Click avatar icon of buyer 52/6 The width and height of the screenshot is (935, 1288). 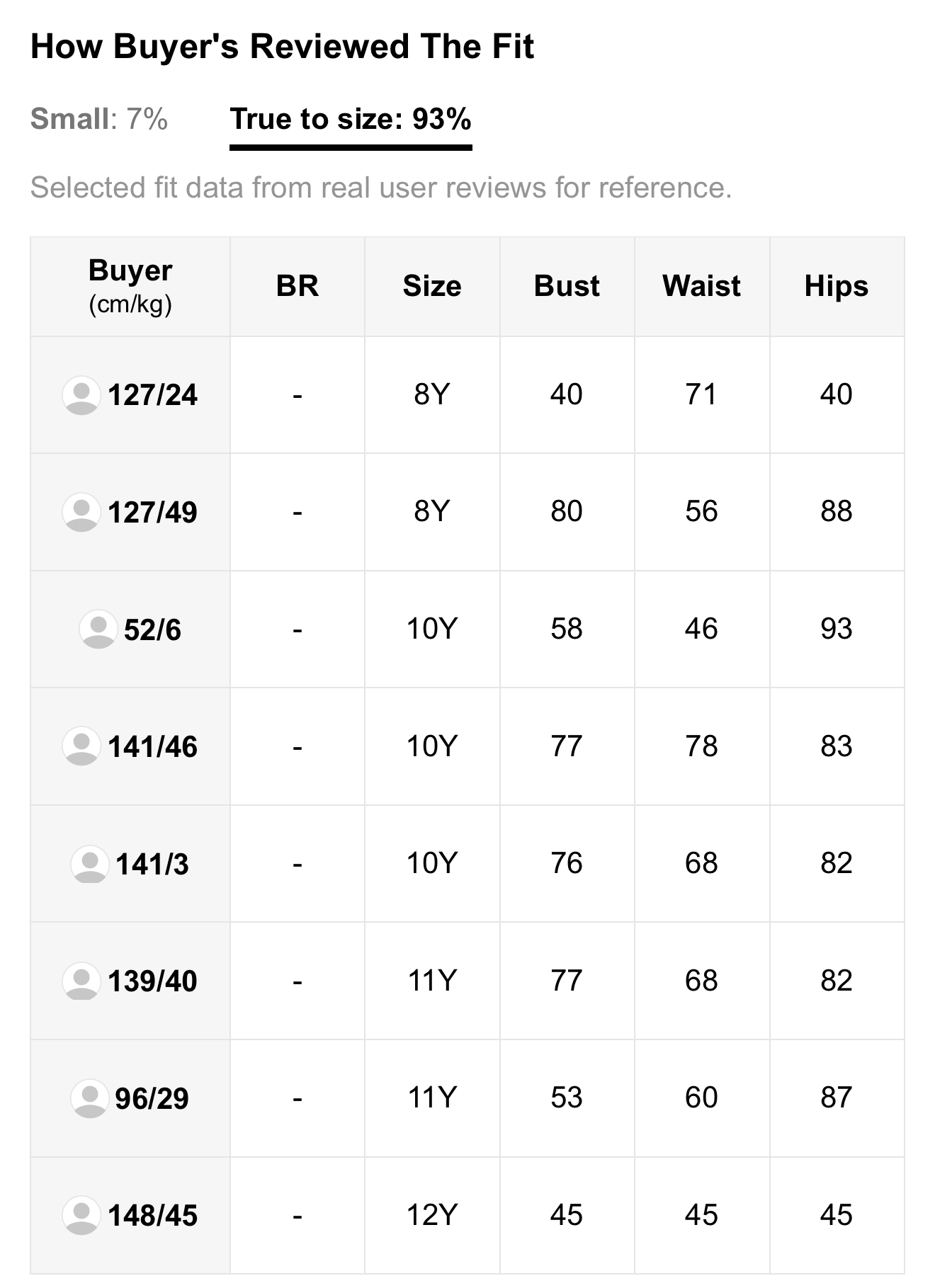click(x=98, y=629)
